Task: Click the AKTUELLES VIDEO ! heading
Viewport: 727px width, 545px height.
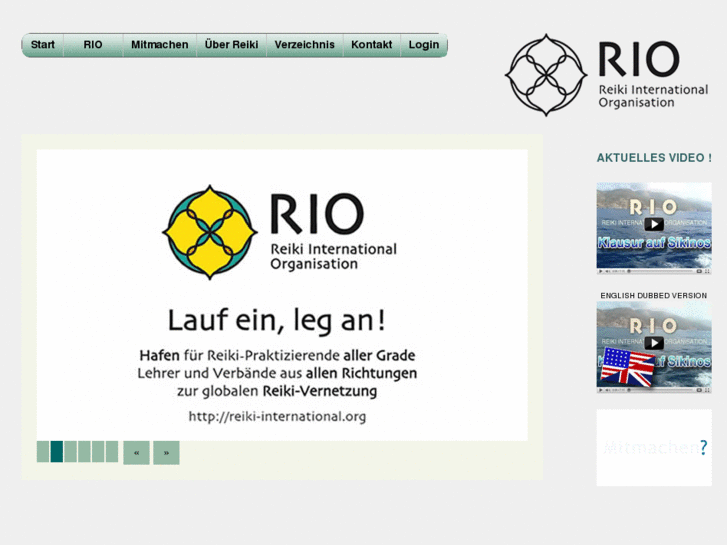Action: pyautogui.click(x=654, y=158)
